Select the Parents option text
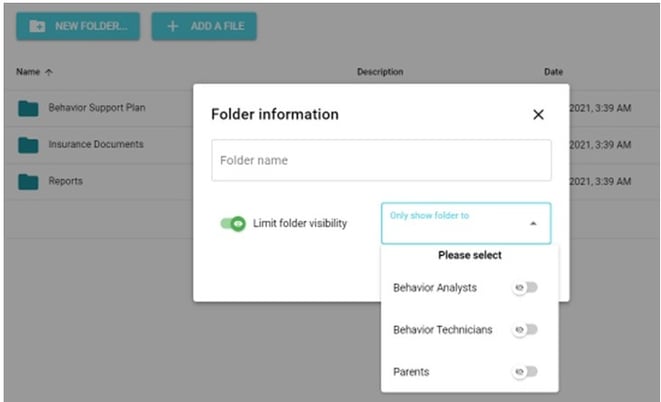The height and width of the screenshot is (402, 661). pyautogui.click(x=411, y=372)
